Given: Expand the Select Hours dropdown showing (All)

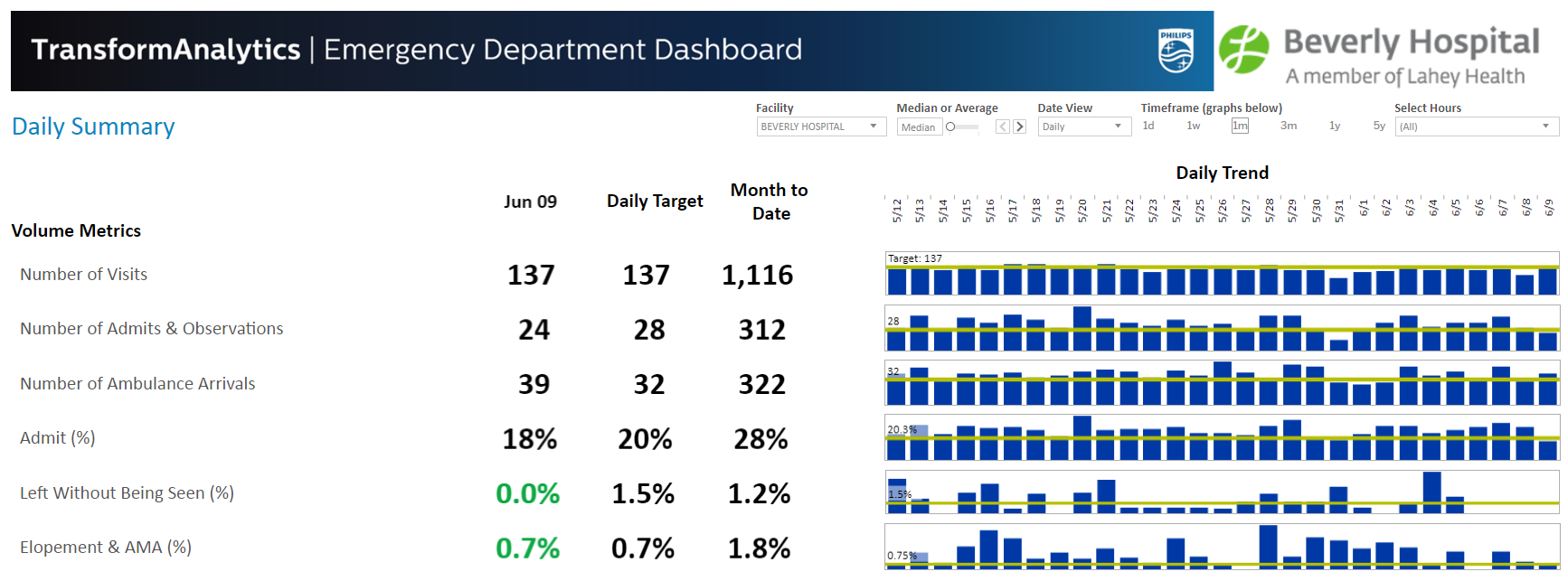Looking at the screenshot, I should pos(1477,127).
